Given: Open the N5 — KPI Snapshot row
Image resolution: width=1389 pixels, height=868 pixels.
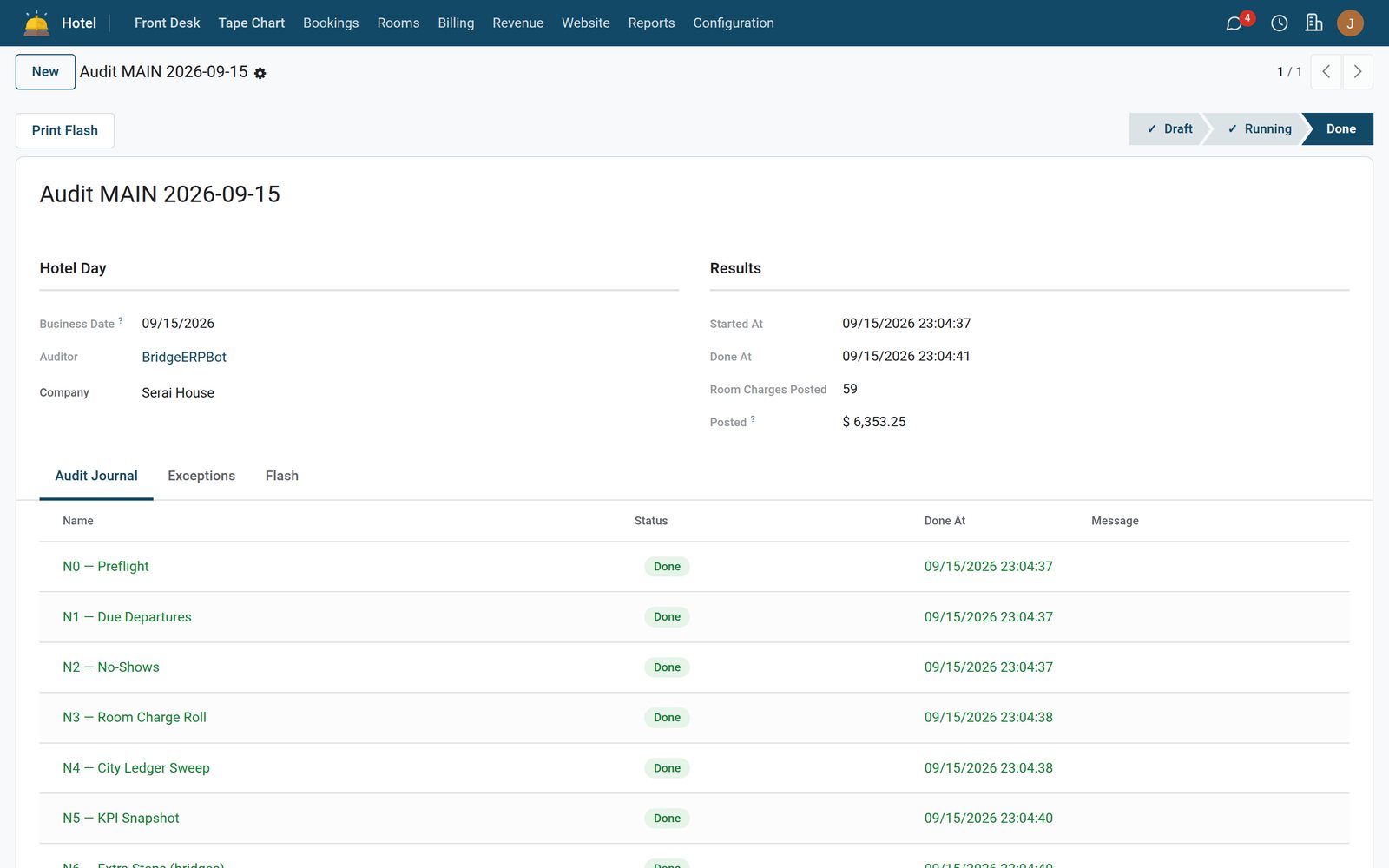Looking at the screenshot, I should click(694, 819).
